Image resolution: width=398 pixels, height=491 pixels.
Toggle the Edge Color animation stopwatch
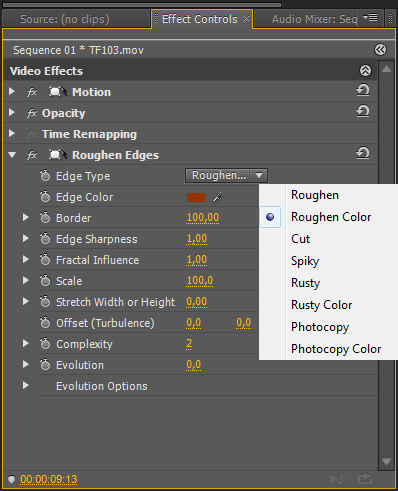click(x=45, y=196)
